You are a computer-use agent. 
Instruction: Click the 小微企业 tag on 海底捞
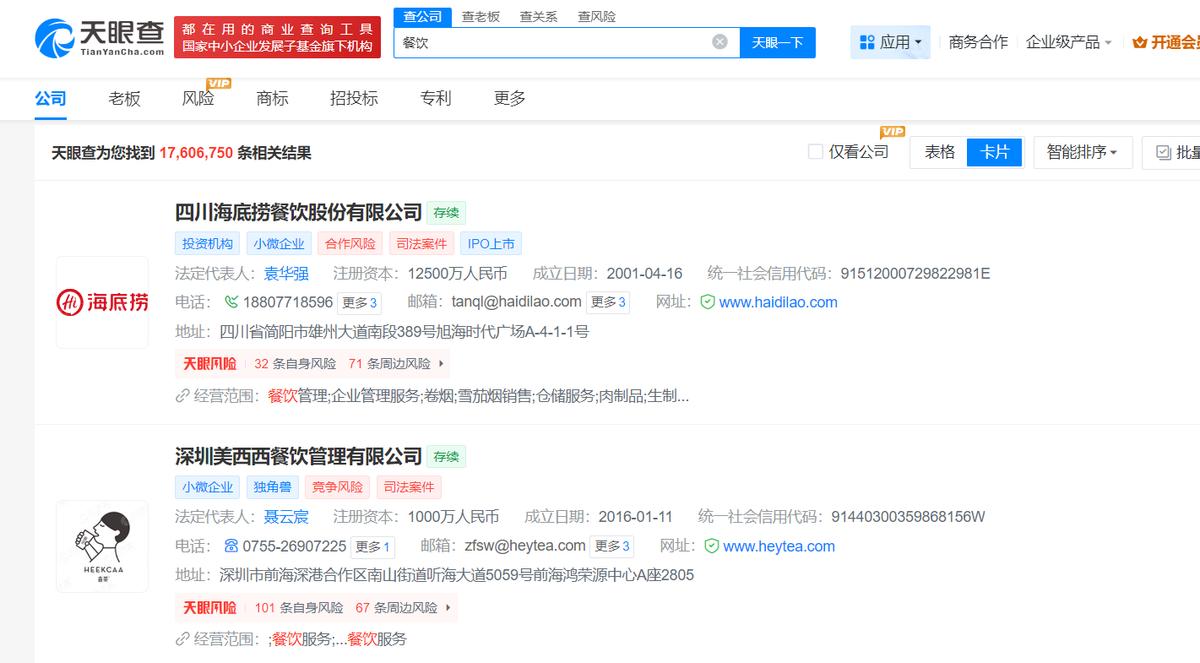click(279, 243)
